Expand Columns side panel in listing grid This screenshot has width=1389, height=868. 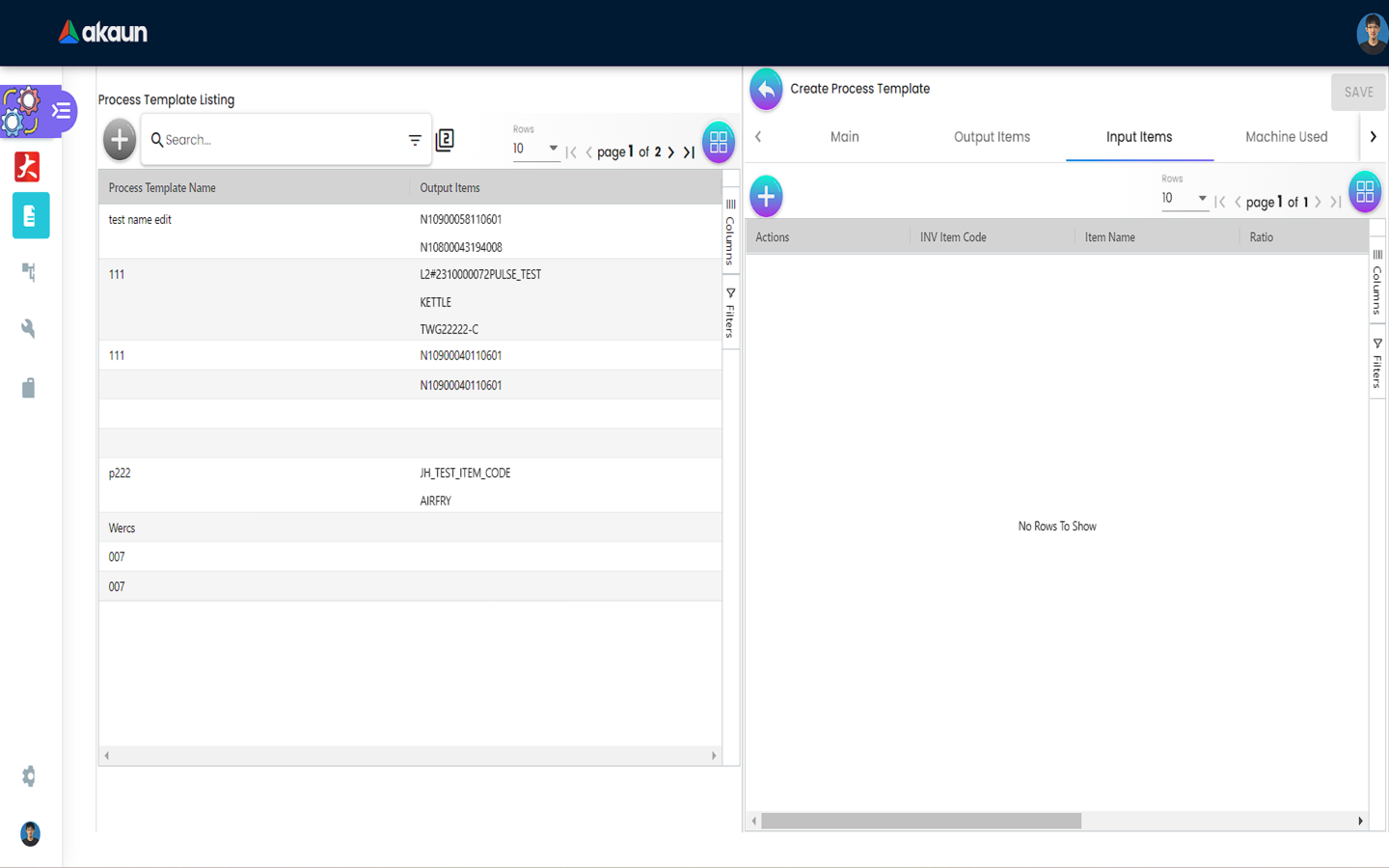click(x=730, y=232)
